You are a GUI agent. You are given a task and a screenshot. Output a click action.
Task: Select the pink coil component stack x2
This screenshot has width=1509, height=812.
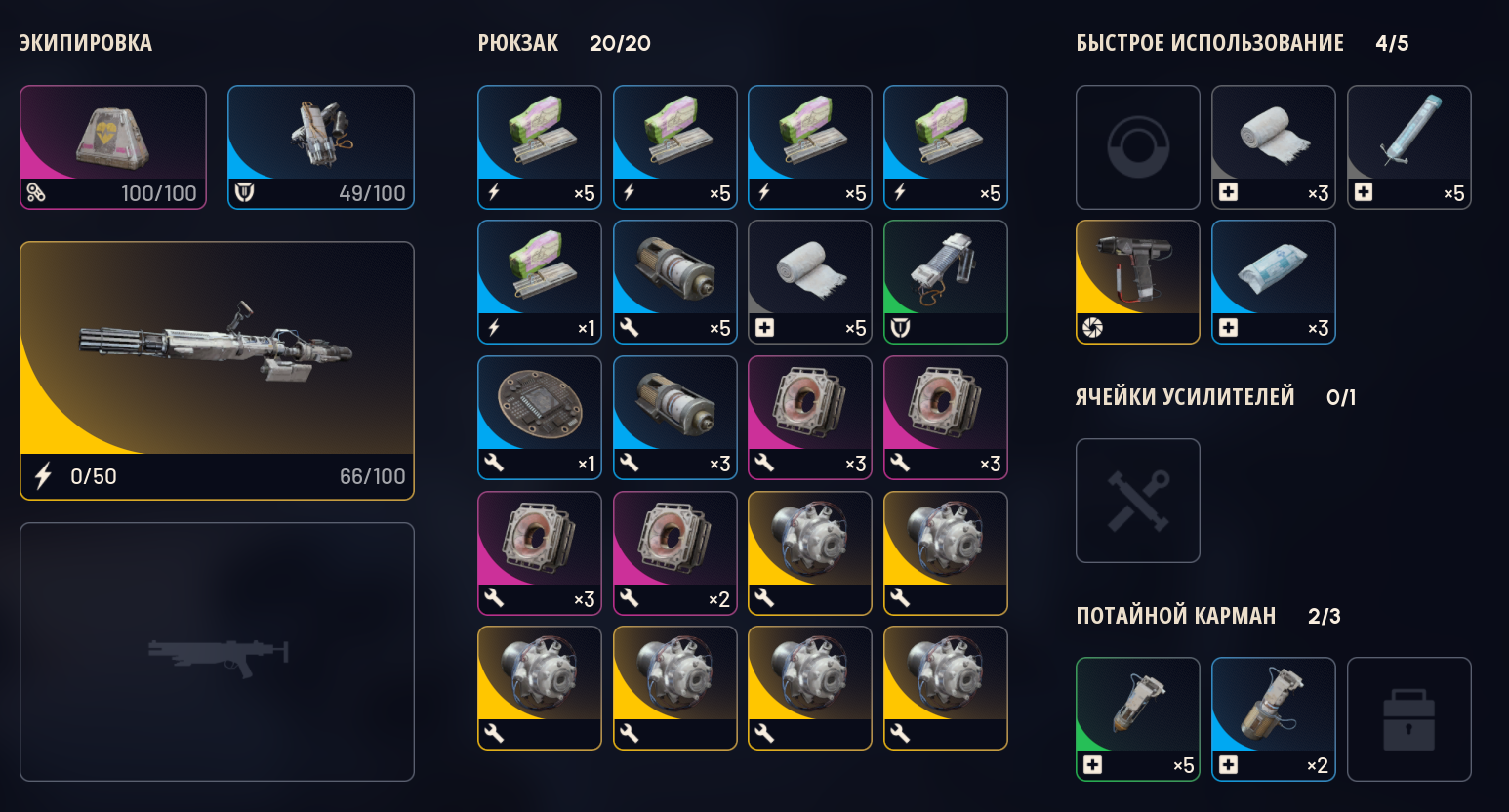pos(674,553)
